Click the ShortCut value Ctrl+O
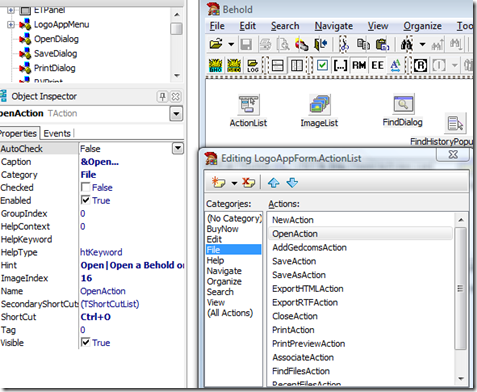Screen dimensions: 477x392 (96, 317)
